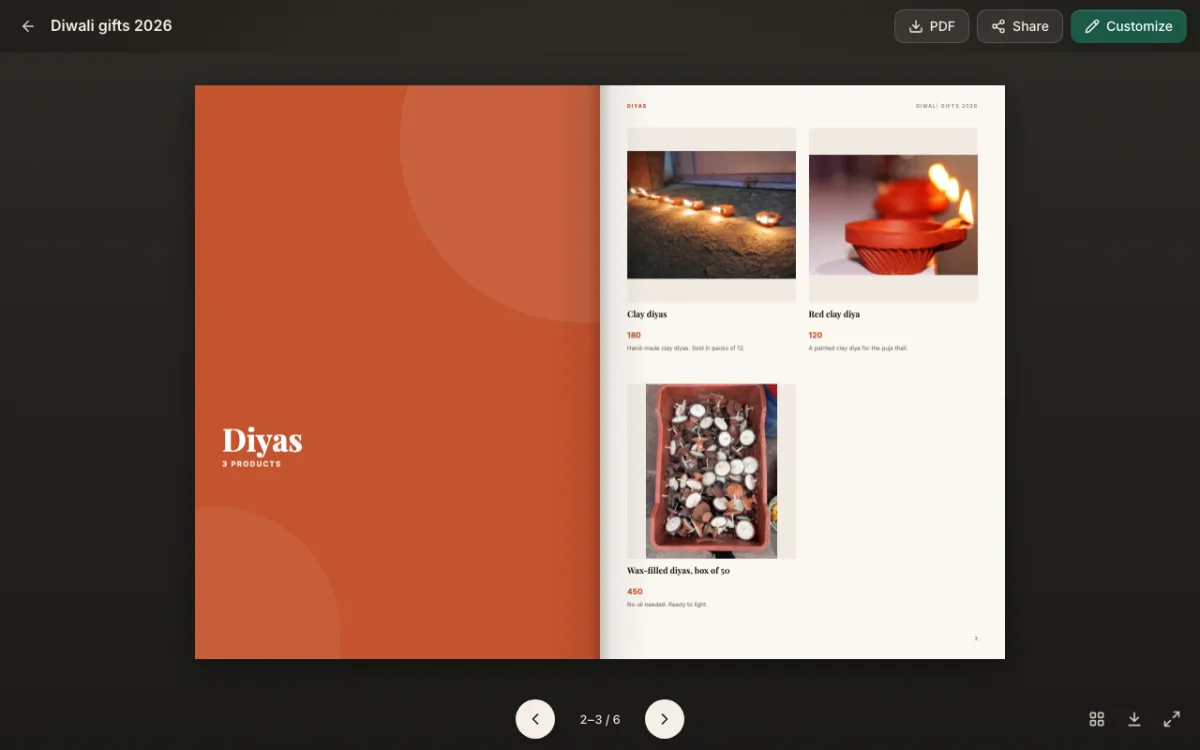Click 'Hand-made clay diyas' description text

pyautogui.click(x=686, y=348)
